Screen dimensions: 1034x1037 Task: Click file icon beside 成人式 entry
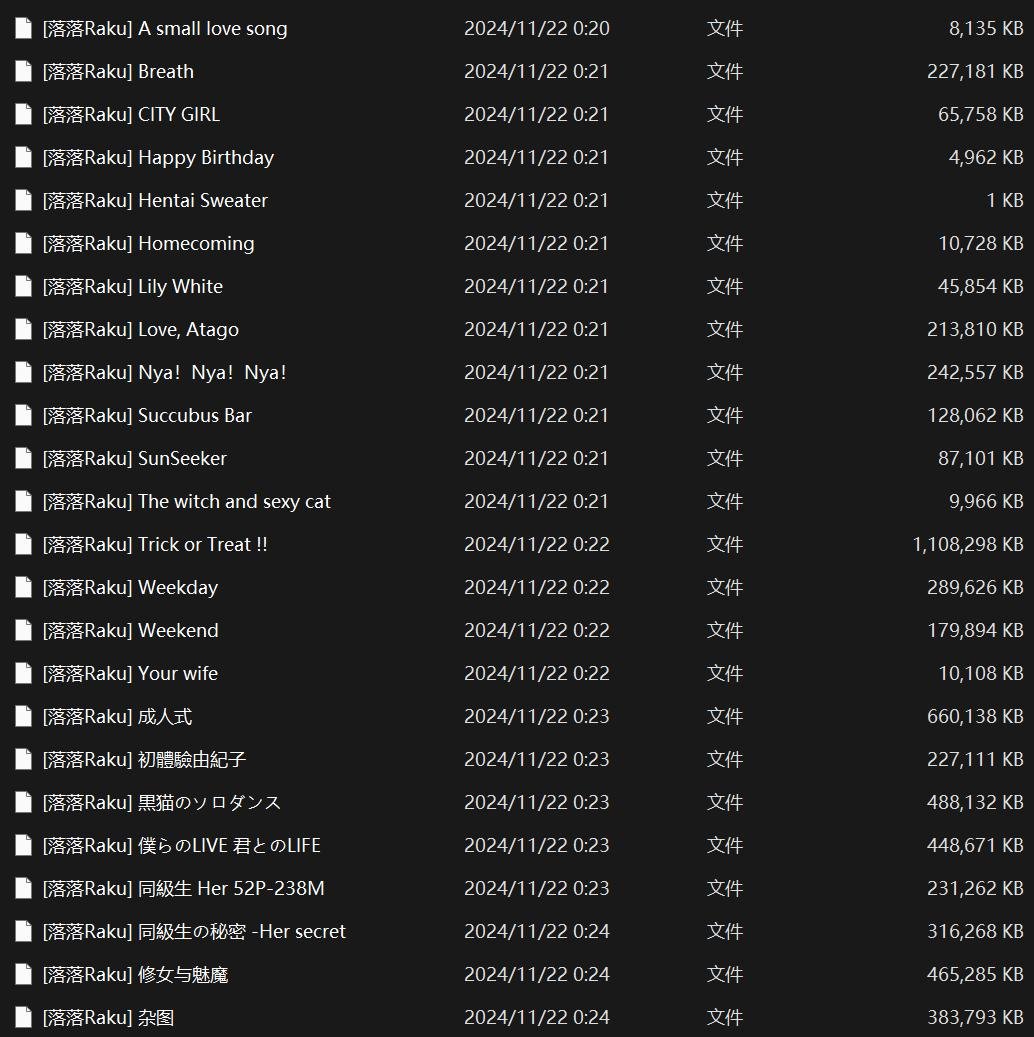pyautogui.click(x=23, y=716)
